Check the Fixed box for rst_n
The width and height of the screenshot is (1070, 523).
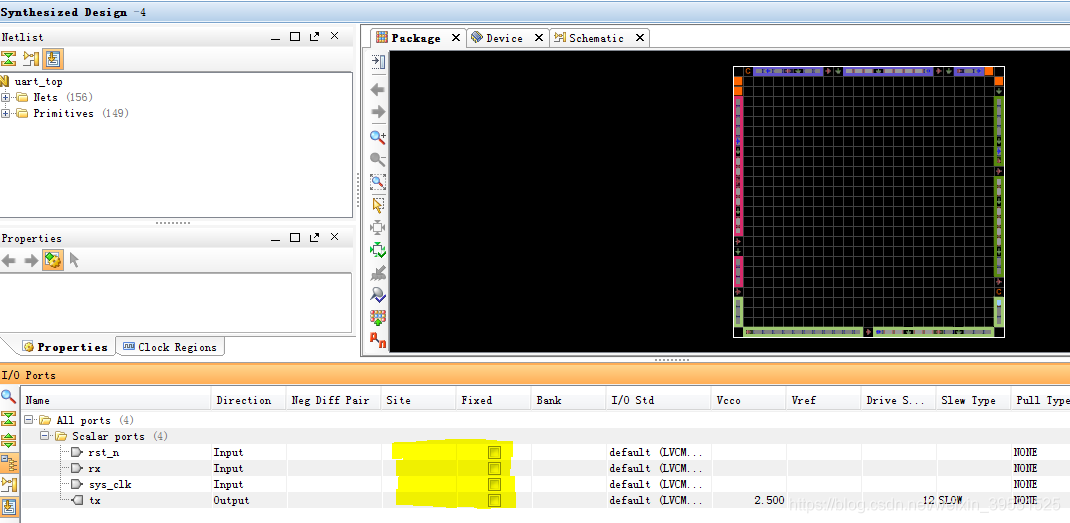(494, 452)
